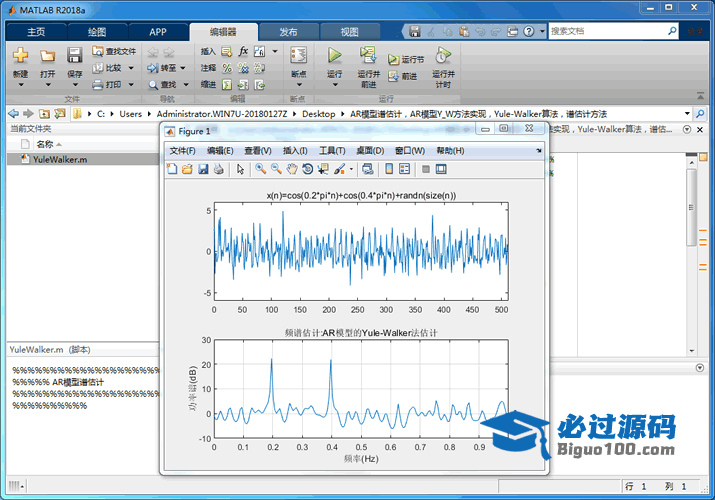The image size is (715, 500).
Task: Click the Breakpoints (断点) icon
Action: point(299,55)
